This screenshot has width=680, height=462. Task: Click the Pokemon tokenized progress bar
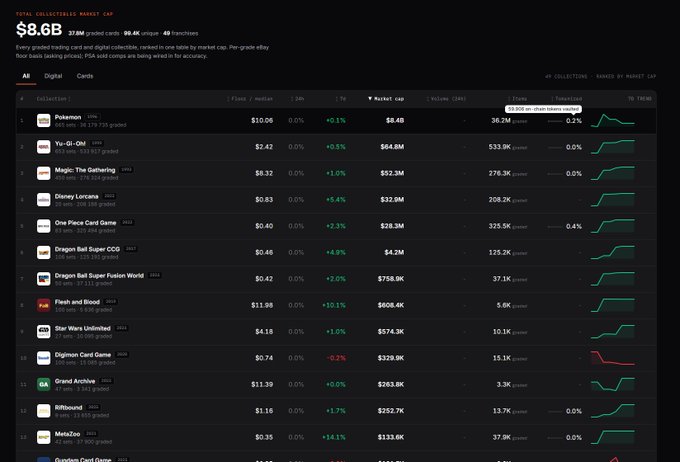[x=555, y=121]
